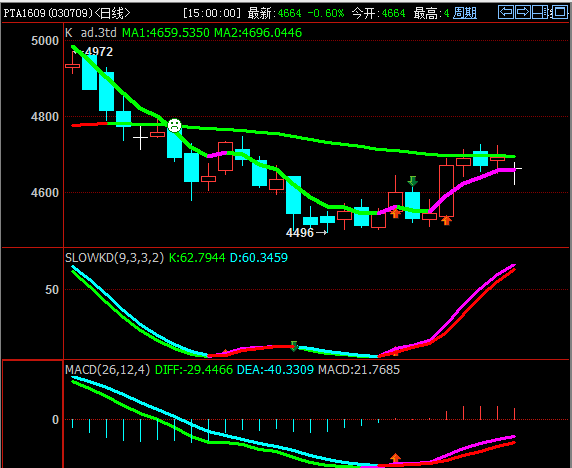This screenshot has height=468, width=572.
Task: Select the MA2:4696.0446 value label
Action: click(x=258, y=33)
